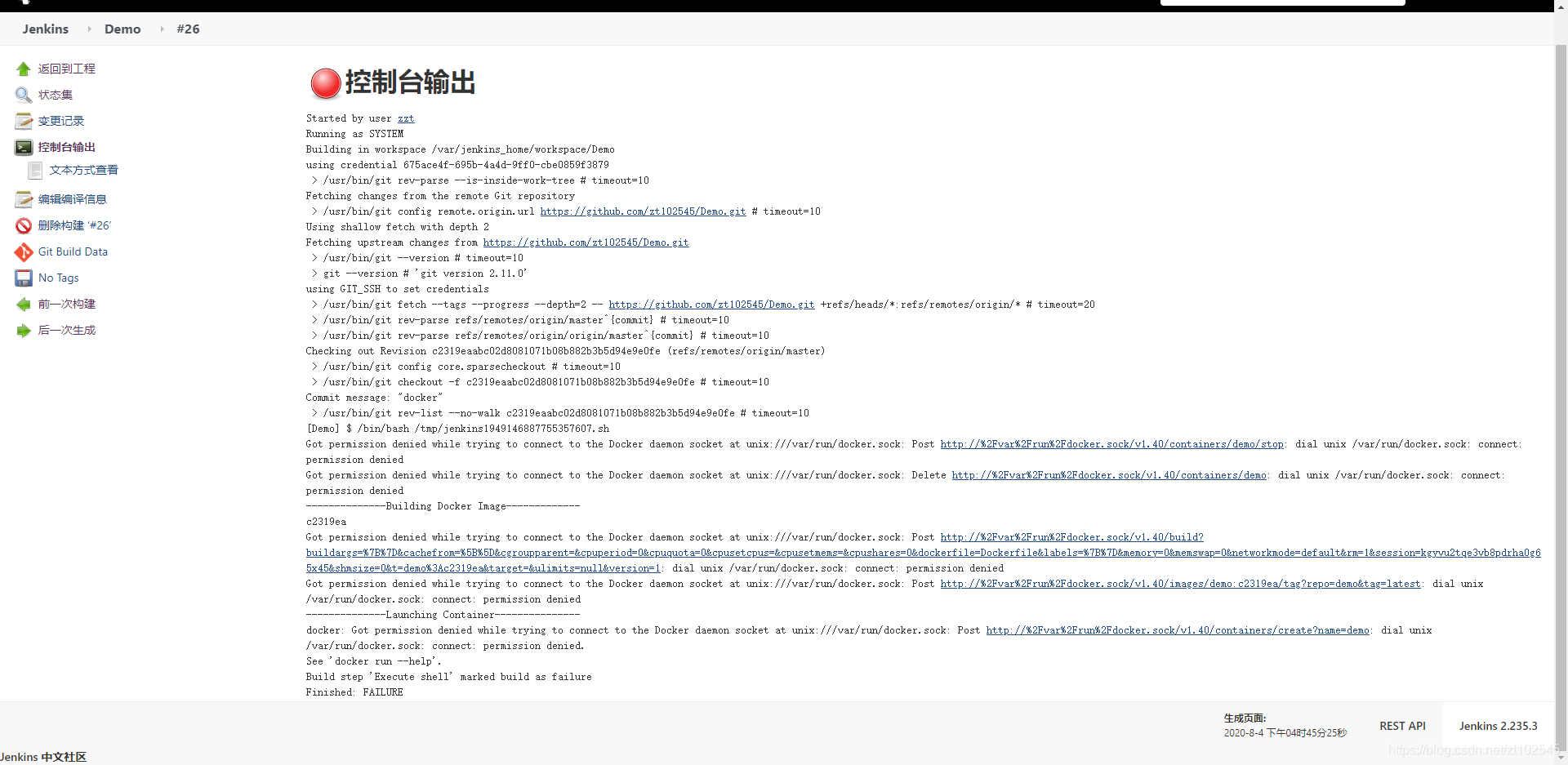Click 'Commit message: "docker"' line
Image resolution: width=1568 pixels, height=765 pixels.
(x=374, y=398)
